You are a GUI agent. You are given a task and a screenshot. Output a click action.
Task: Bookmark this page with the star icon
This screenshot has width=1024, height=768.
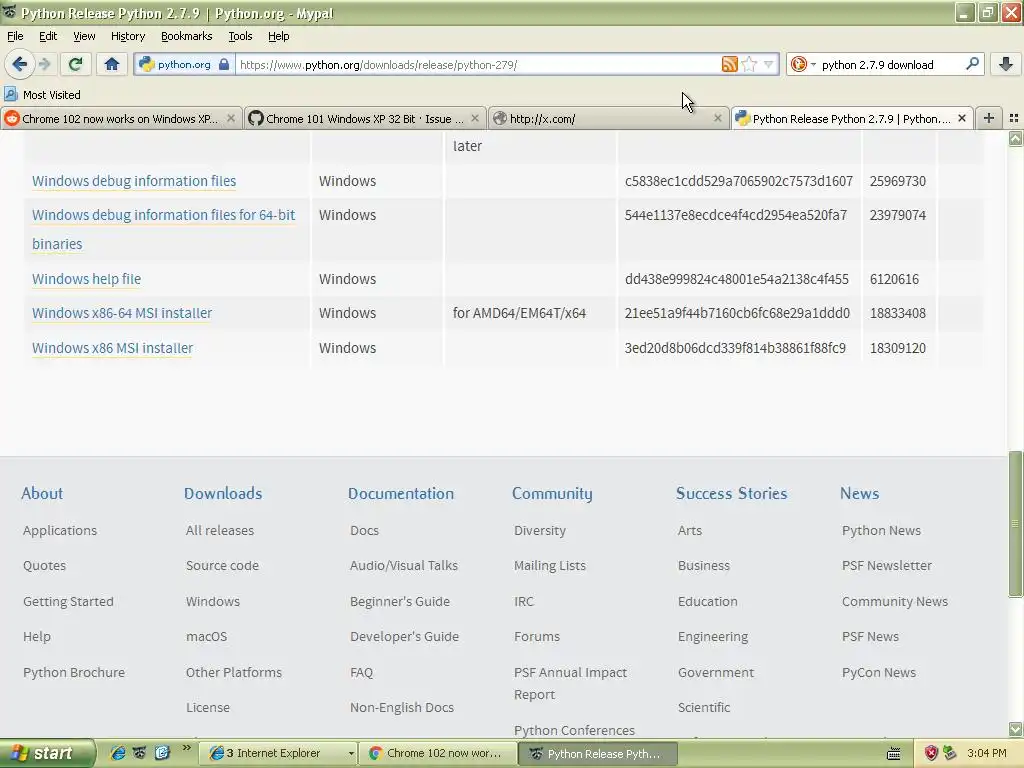(x=750, y=64)
